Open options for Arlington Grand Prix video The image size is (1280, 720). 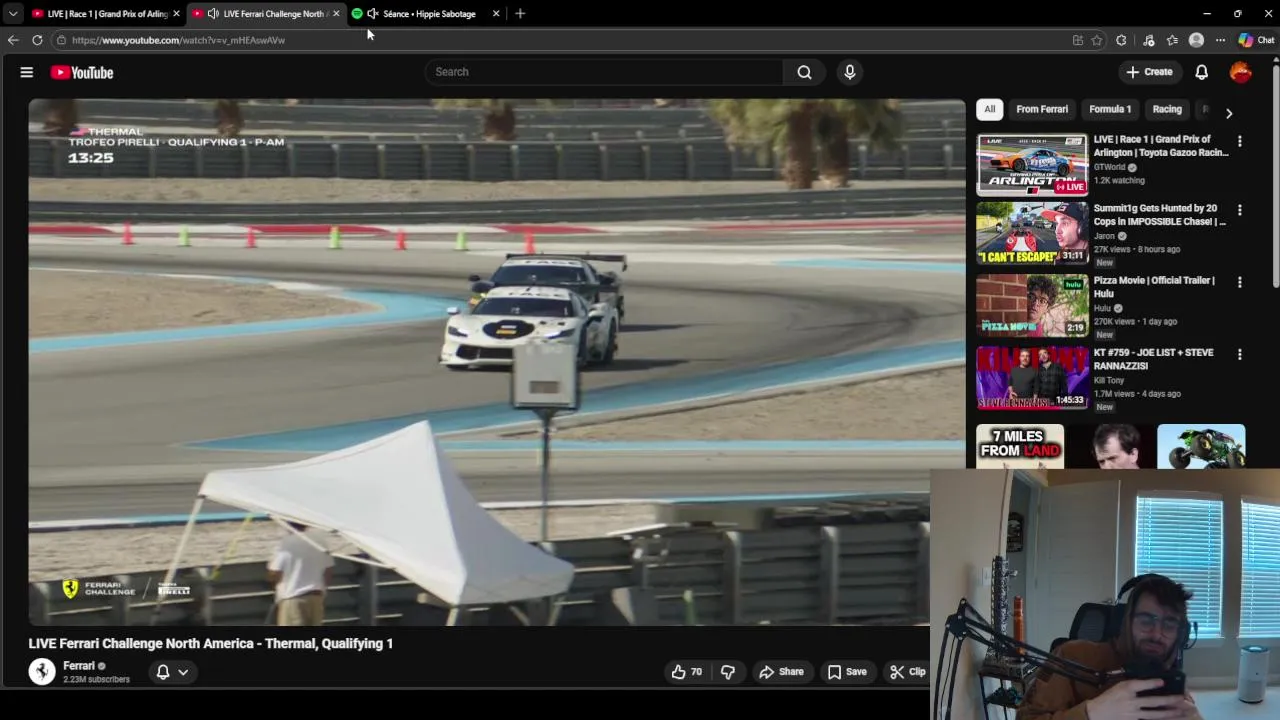[x=1239, y=142]
